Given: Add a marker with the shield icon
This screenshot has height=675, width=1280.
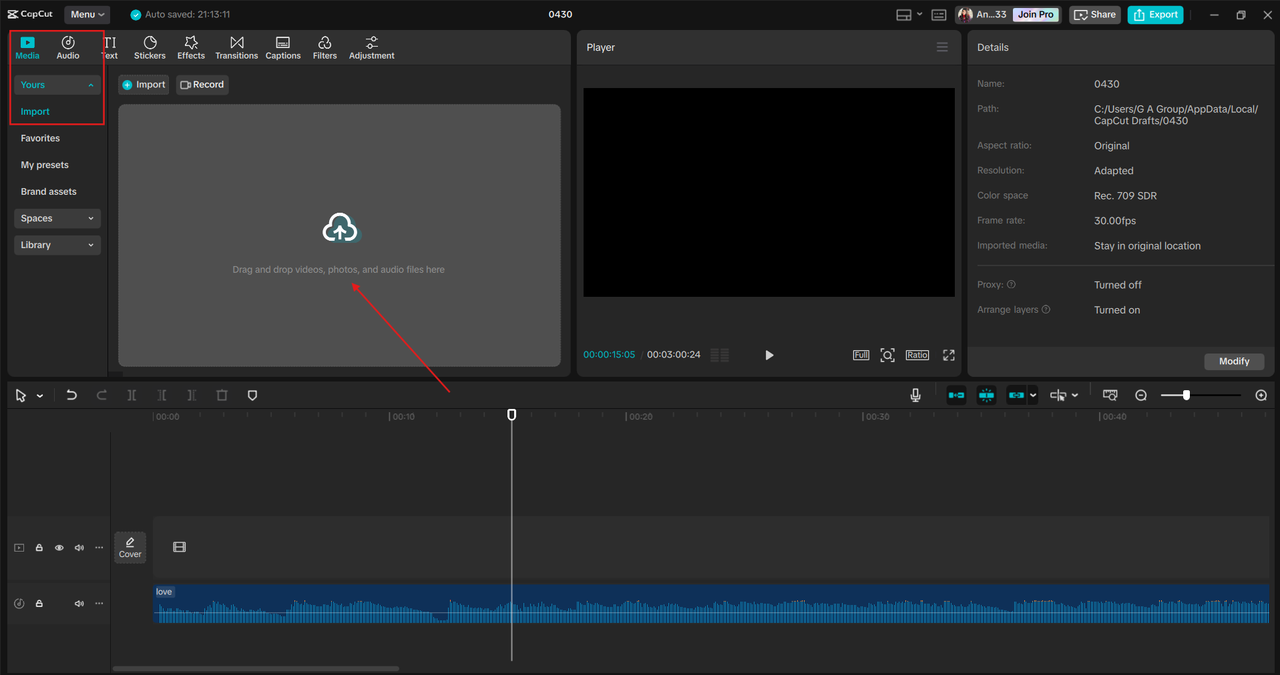Looking at the screenshot, I should (252, 396).
